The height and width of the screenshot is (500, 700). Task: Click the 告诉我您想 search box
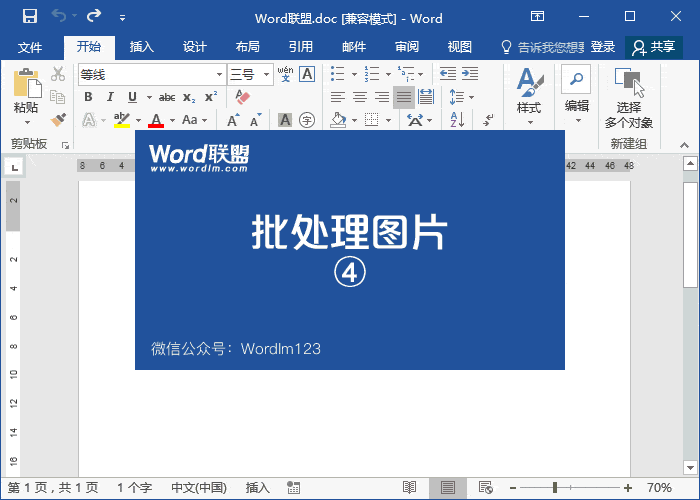click(x=542, y=47)
